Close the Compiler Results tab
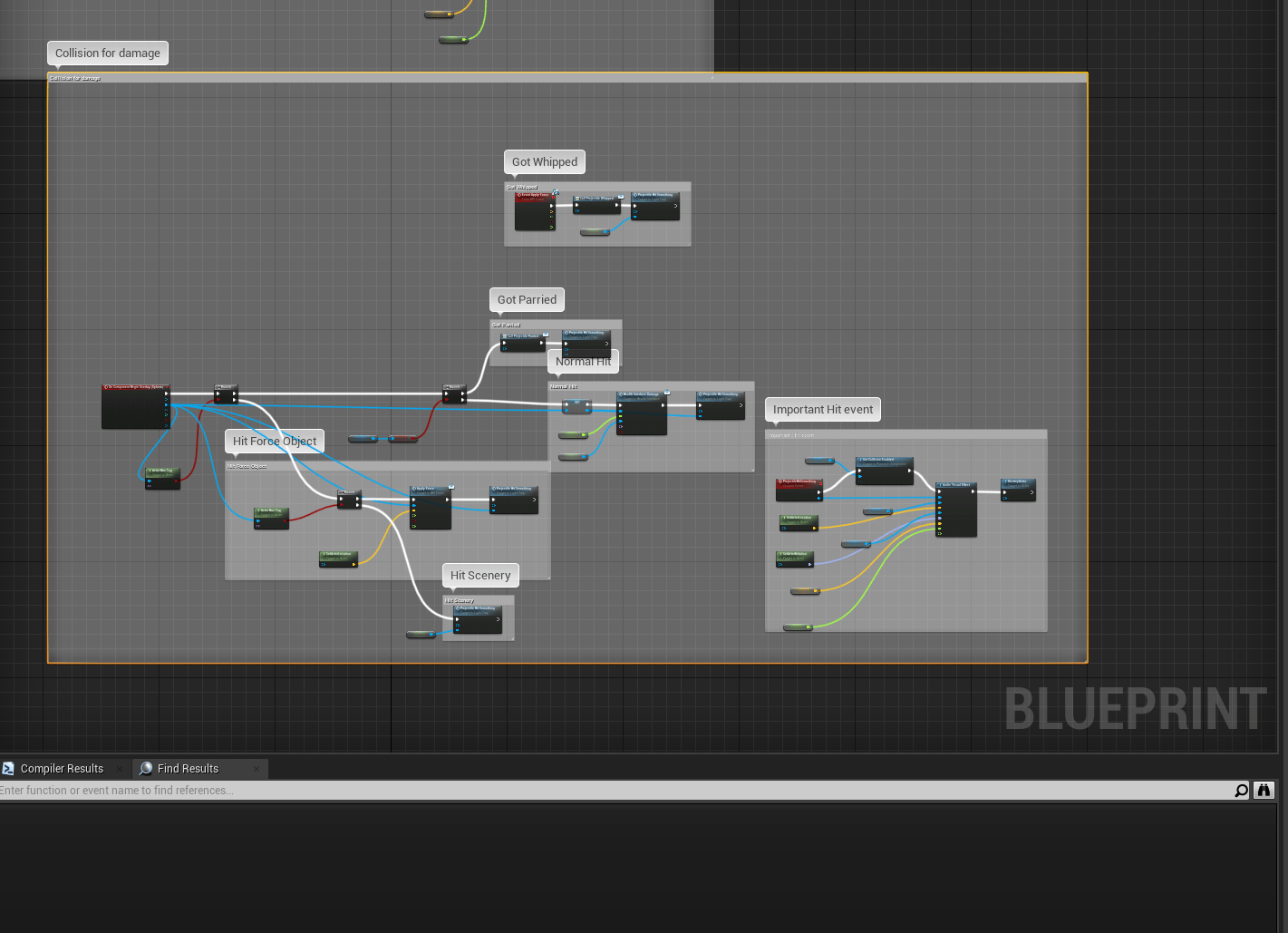The height and width of the screenshot is (933, 1288). pos(120,769)
